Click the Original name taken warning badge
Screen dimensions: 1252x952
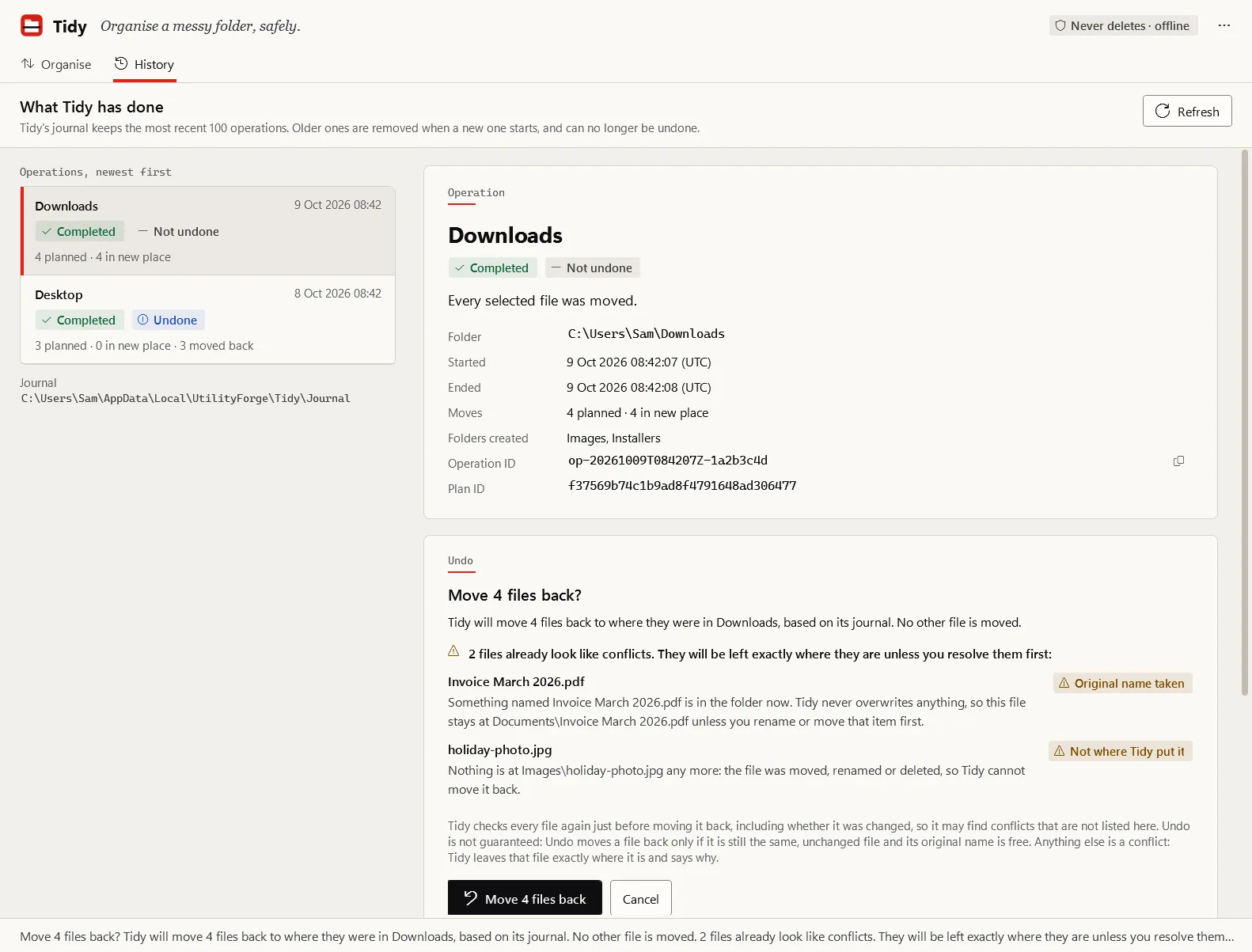(1122, 683)
